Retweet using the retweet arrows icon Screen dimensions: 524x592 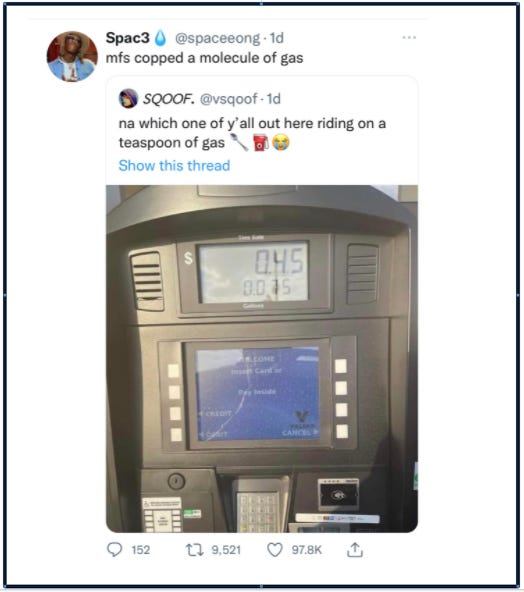click(x=195, y=550)
